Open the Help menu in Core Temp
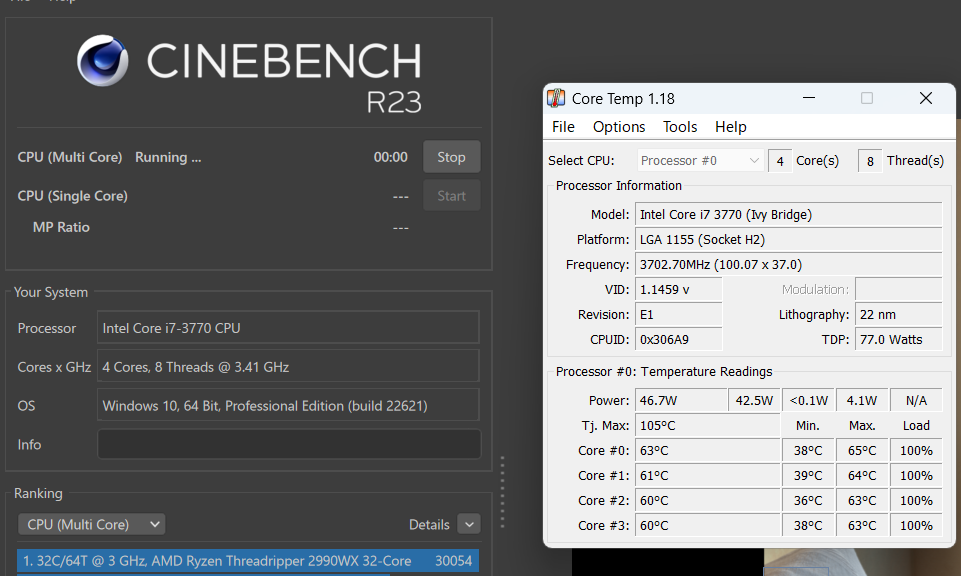The height and width of the screenshot is (576, 961). coord(731,127)
